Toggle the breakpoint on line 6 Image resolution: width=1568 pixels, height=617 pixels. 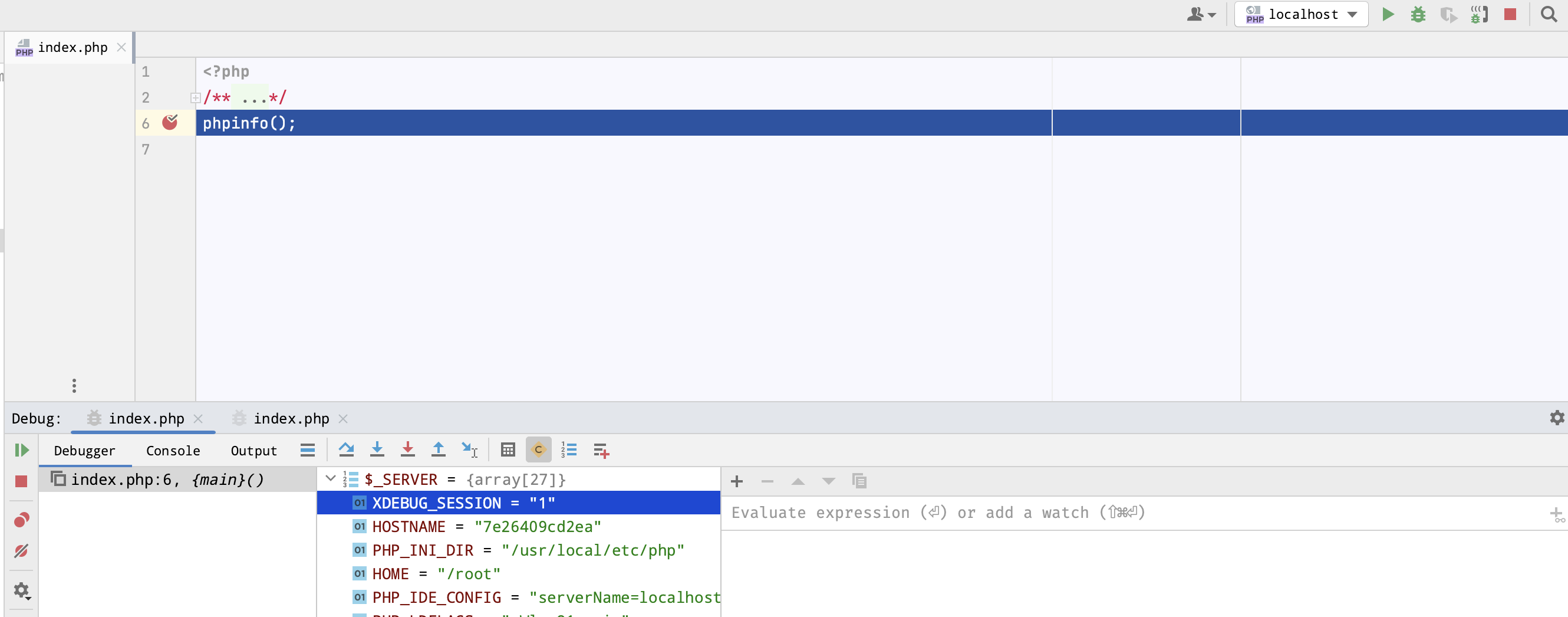tap(171, 123)
